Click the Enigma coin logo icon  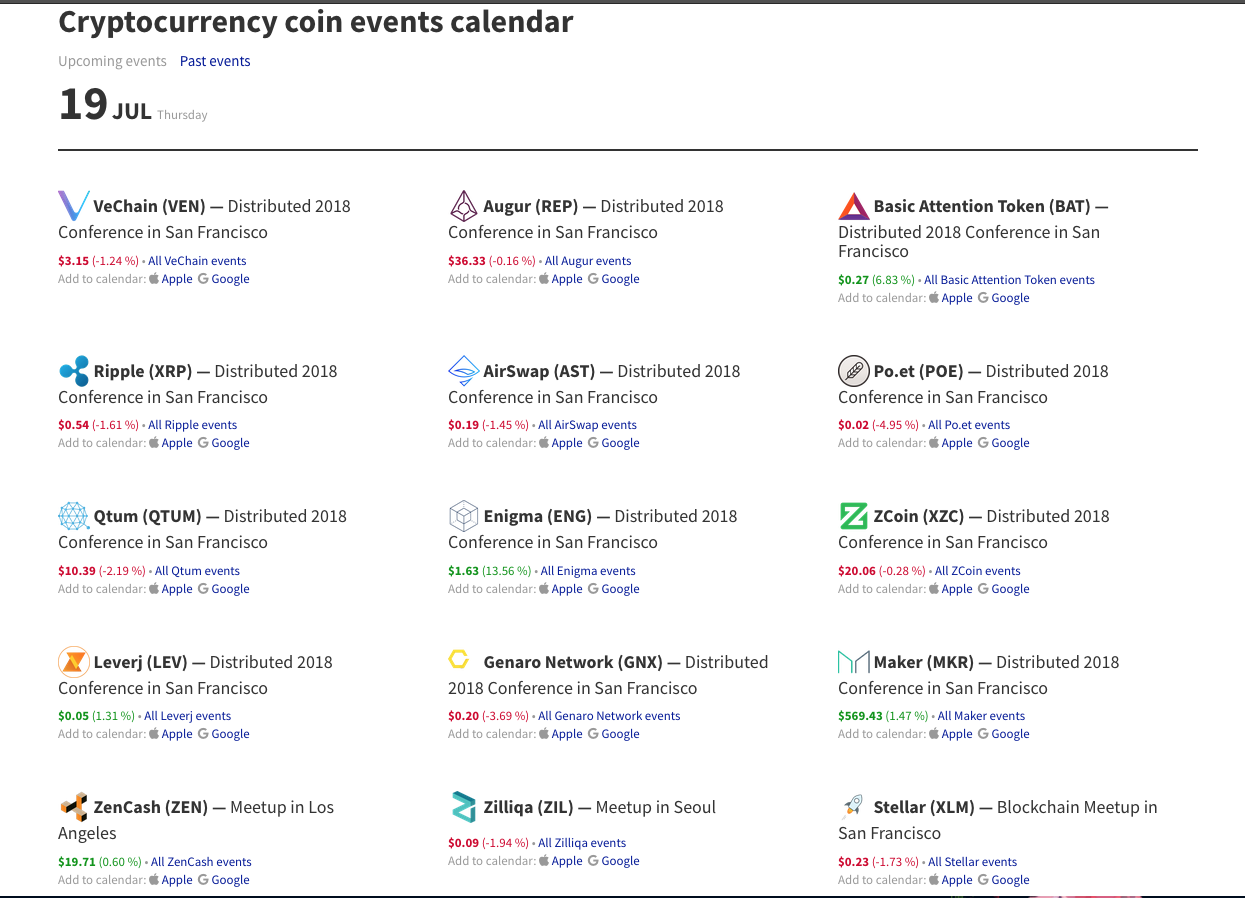click(464, 516)
